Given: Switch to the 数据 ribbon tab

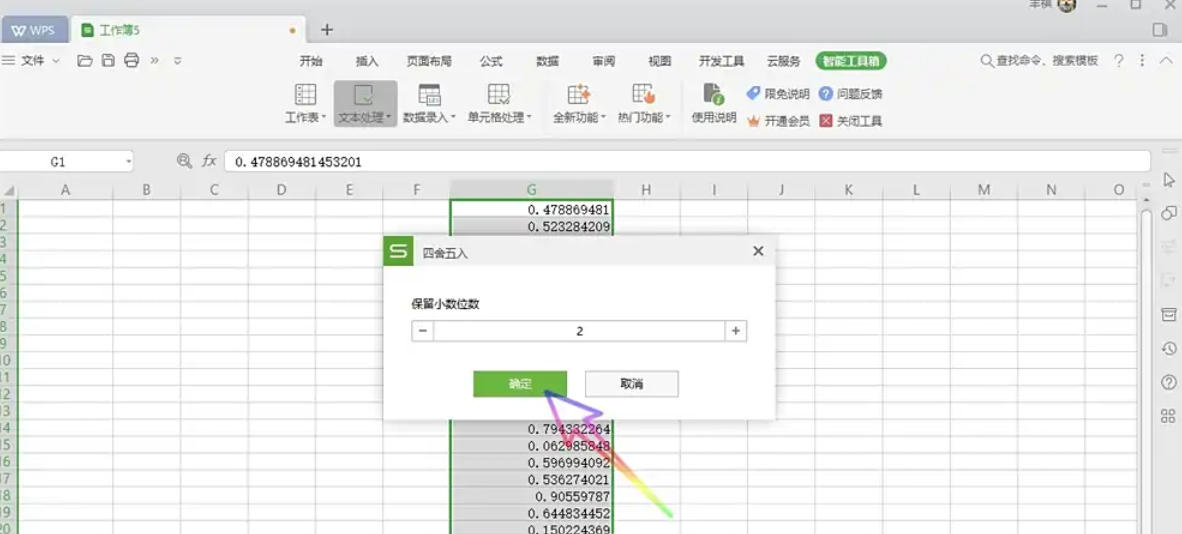Looking at the screenshot, I should (x=547, y=61).
